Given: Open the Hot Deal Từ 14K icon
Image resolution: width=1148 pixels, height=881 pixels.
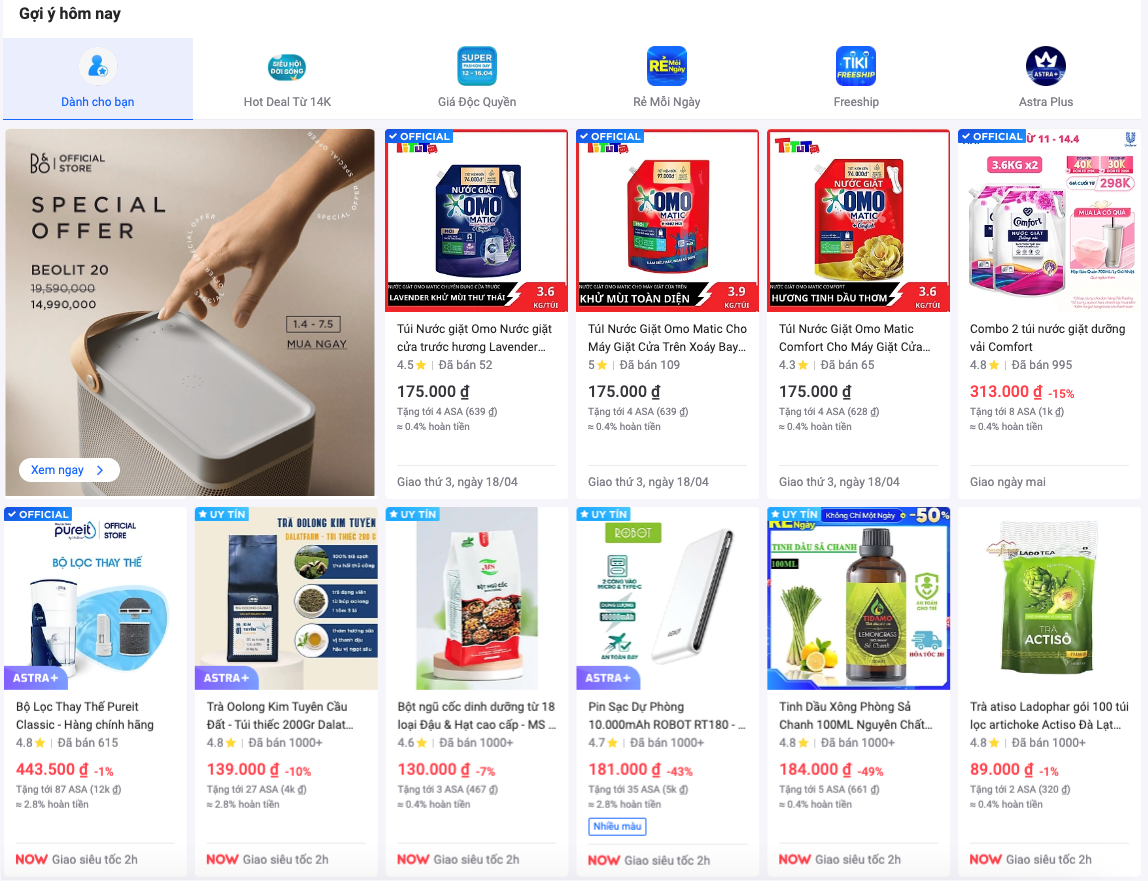Looking at the screenshot, I should point(287,67).
